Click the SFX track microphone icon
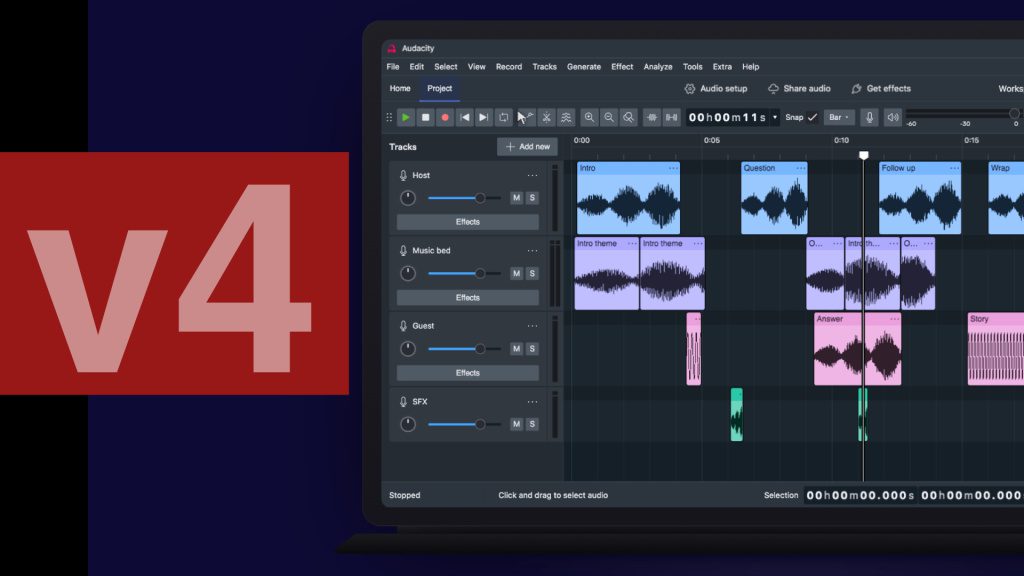Screen dimensions: 1024x576 (x=403, y=402)
